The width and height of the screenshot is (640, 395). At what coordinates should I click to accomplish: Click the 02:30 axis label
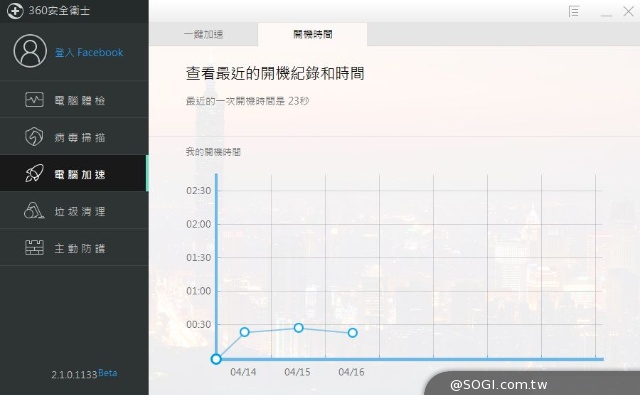(x=199, y=191)
